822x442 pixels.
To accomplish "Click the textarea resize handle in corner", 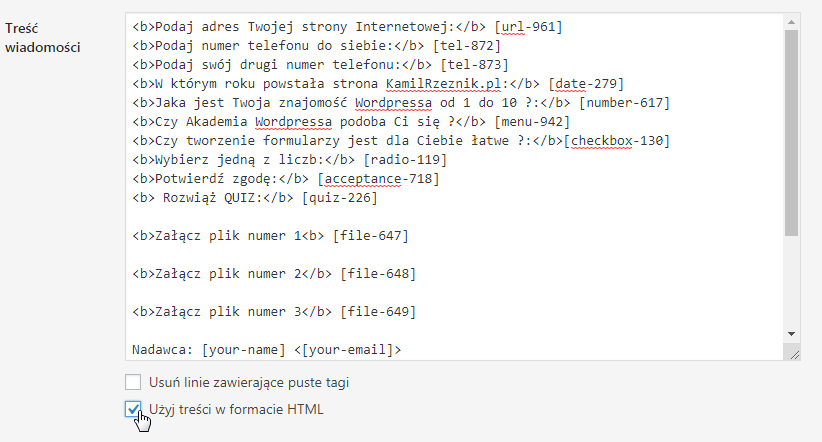I will (x=794, y=354).
